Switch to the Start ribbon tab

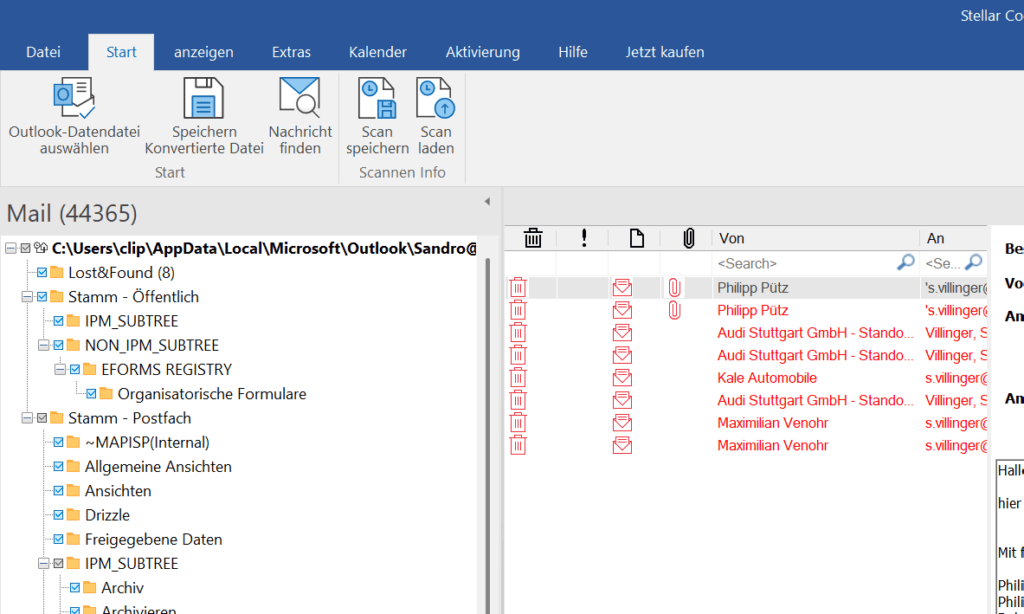pos(121,52)
